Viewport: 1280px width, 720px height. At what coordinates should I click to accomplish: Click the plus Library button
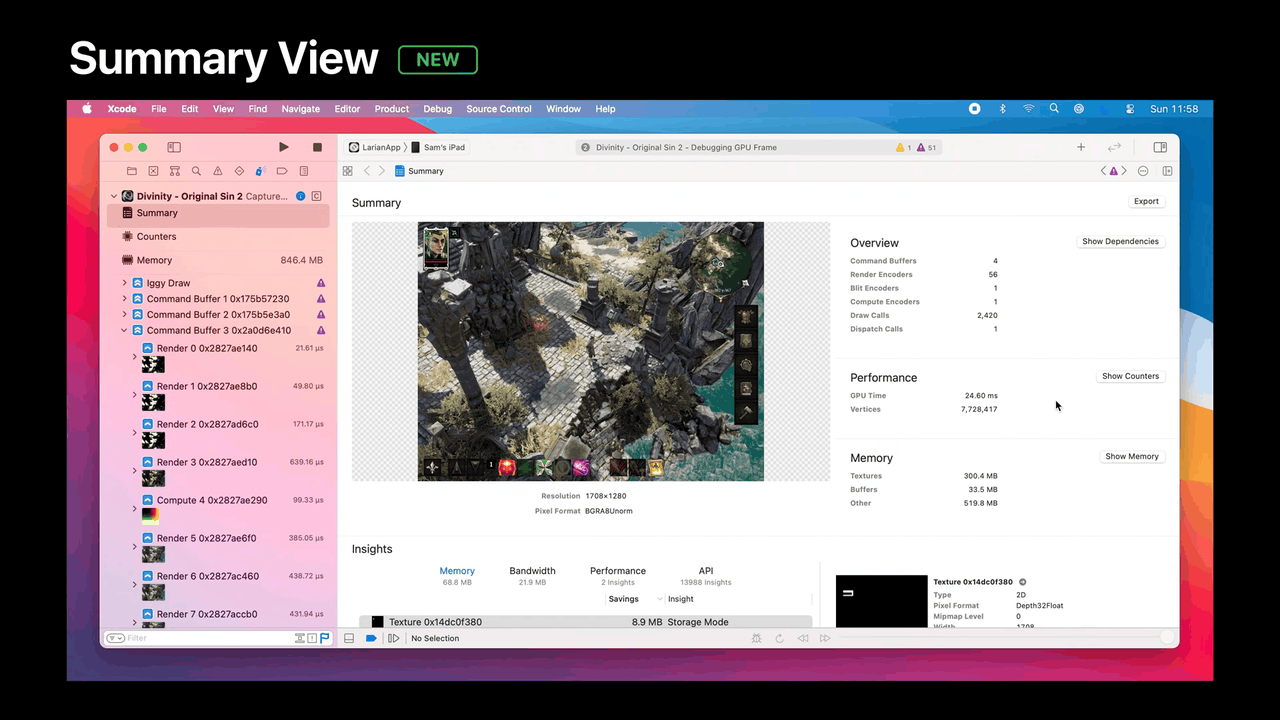1081,147
